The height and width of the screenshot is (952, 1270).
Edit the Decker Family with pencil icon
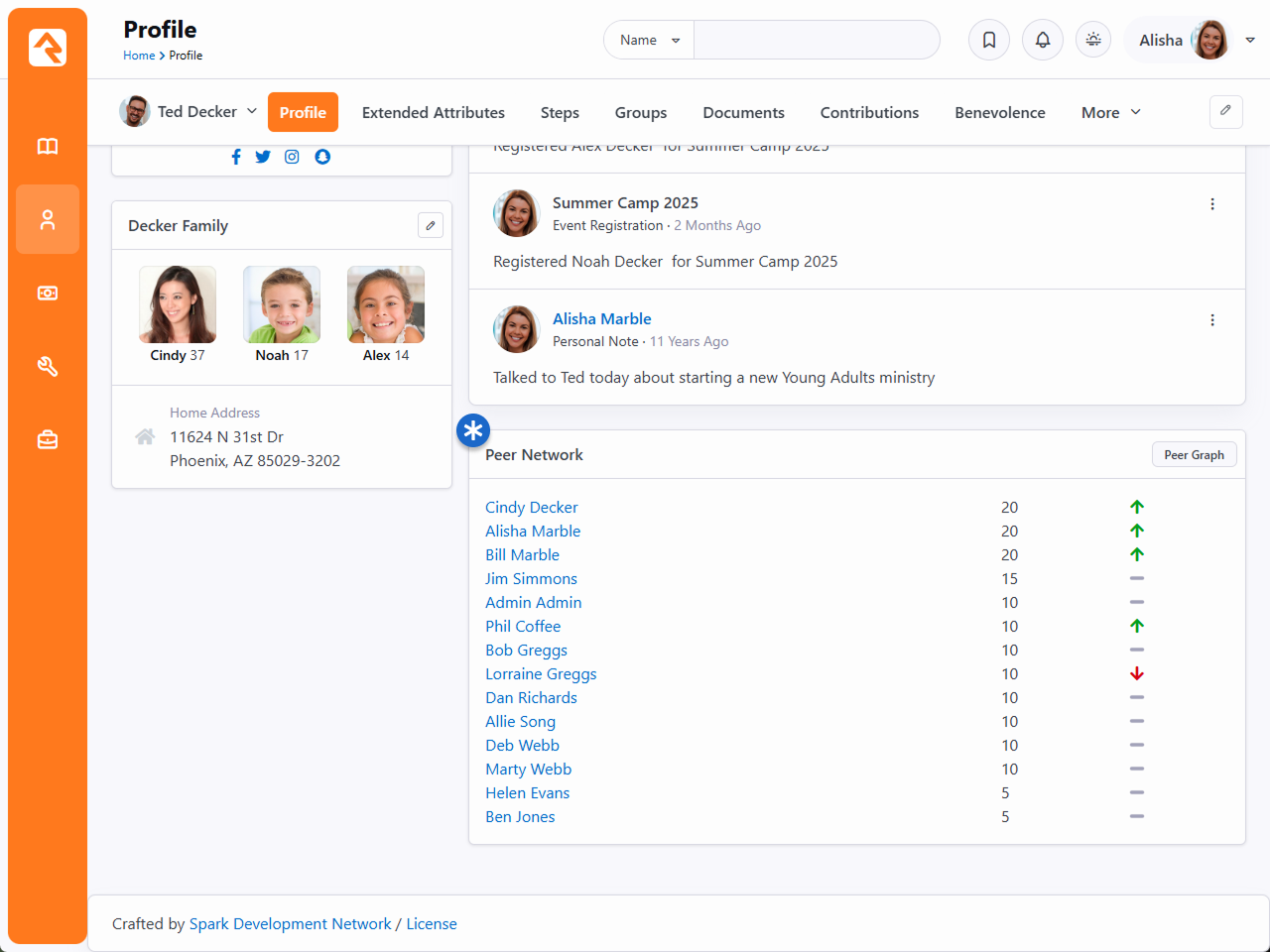coord(430,225)
